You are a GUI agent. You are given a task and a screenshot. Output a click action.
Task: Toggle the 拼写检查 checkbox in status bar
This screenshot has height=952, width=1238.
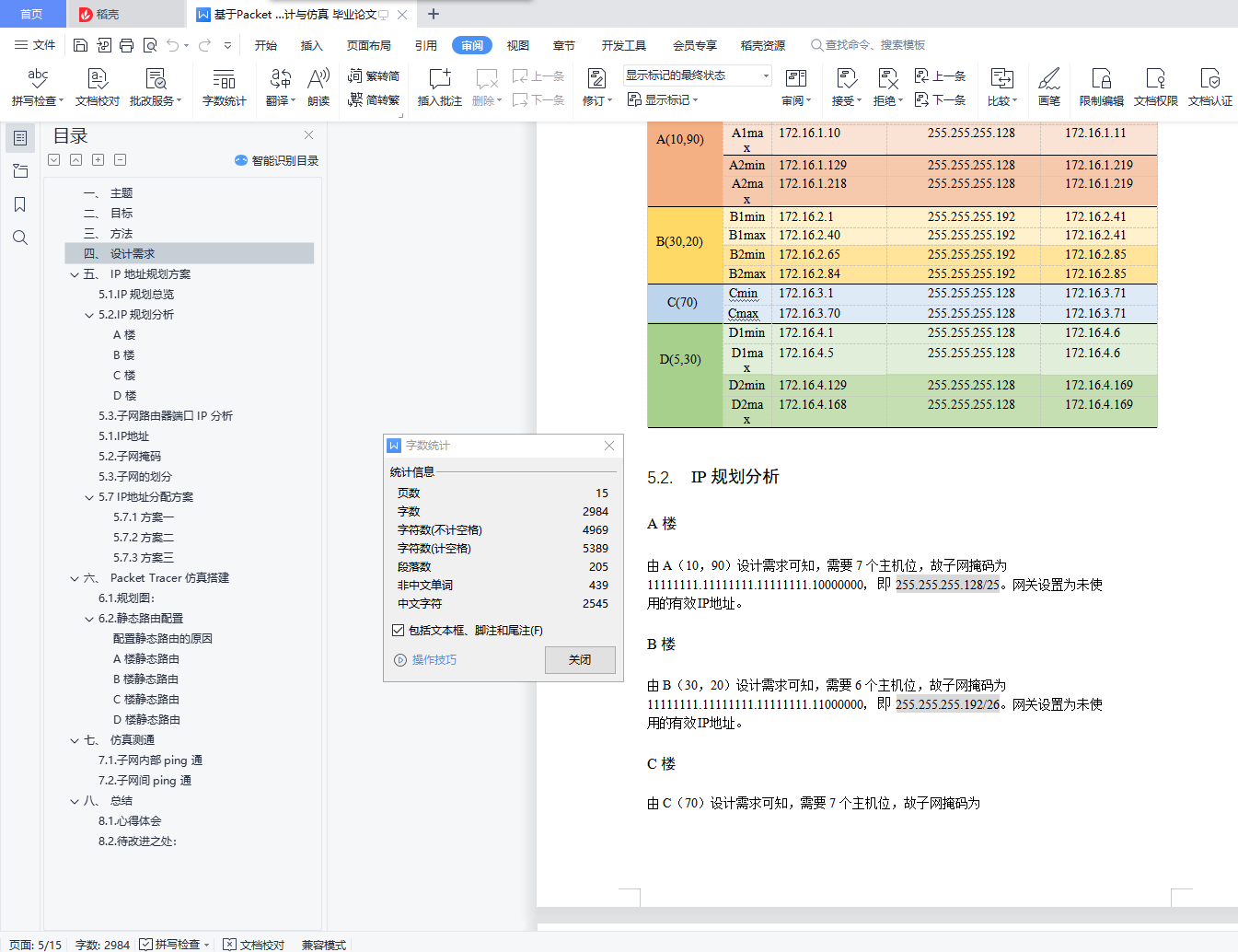click(146, 945)
